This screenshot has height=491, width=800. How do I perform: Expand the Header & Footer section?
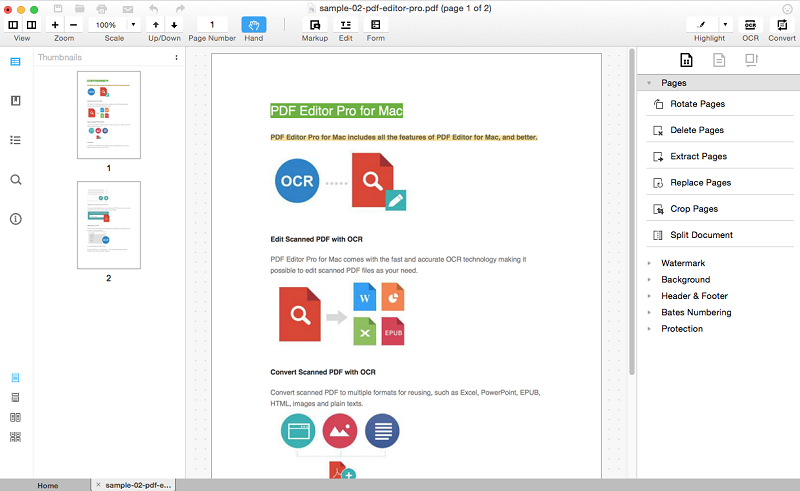649,296
